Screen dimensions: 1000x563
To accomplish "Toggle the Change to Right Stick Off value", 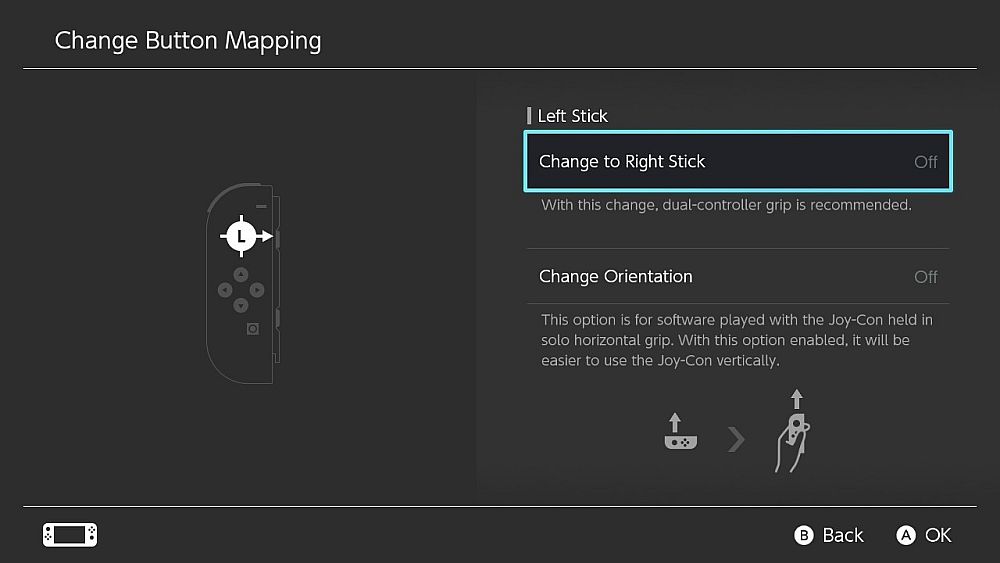I will point(925,162).
